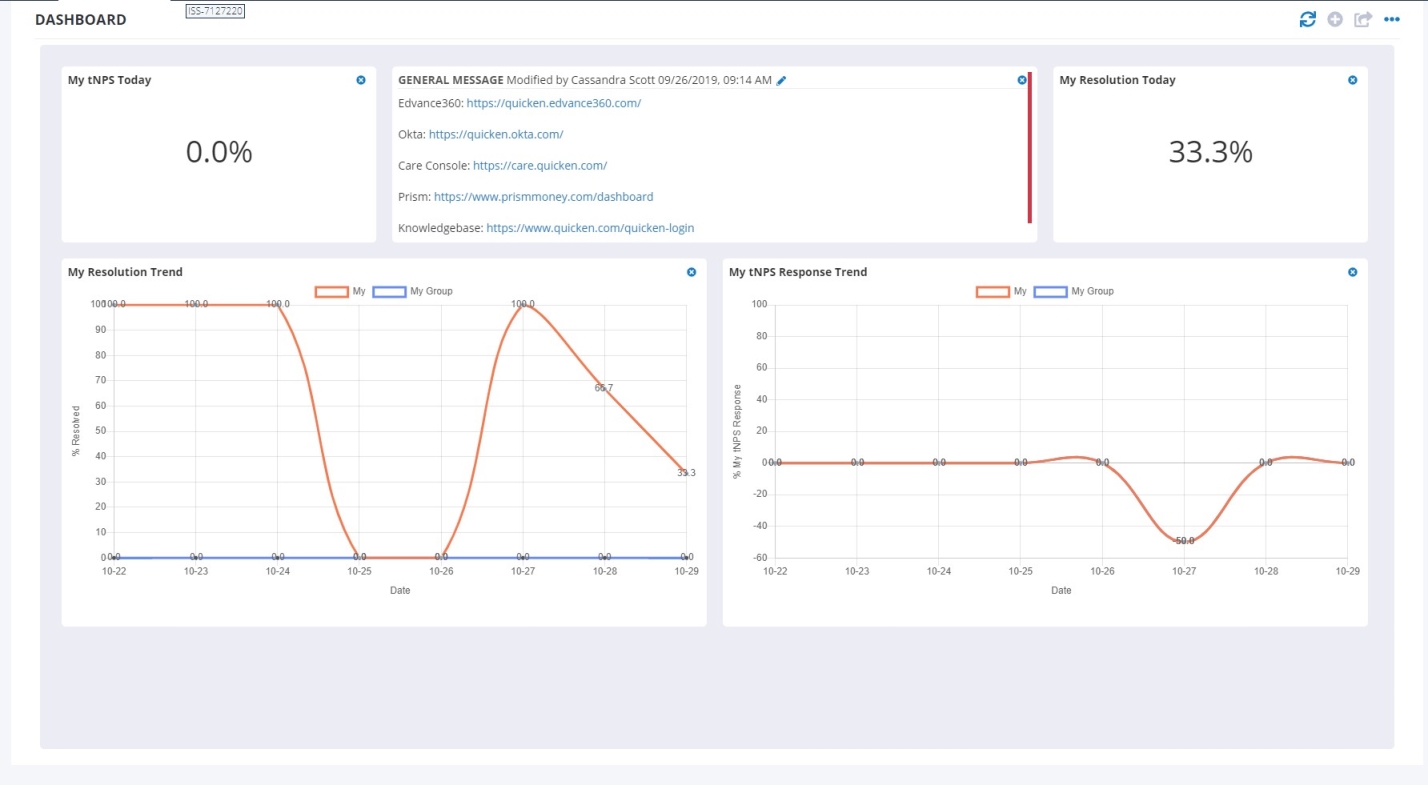Refresh the dashboard with the sync icon

[1307, 20]
